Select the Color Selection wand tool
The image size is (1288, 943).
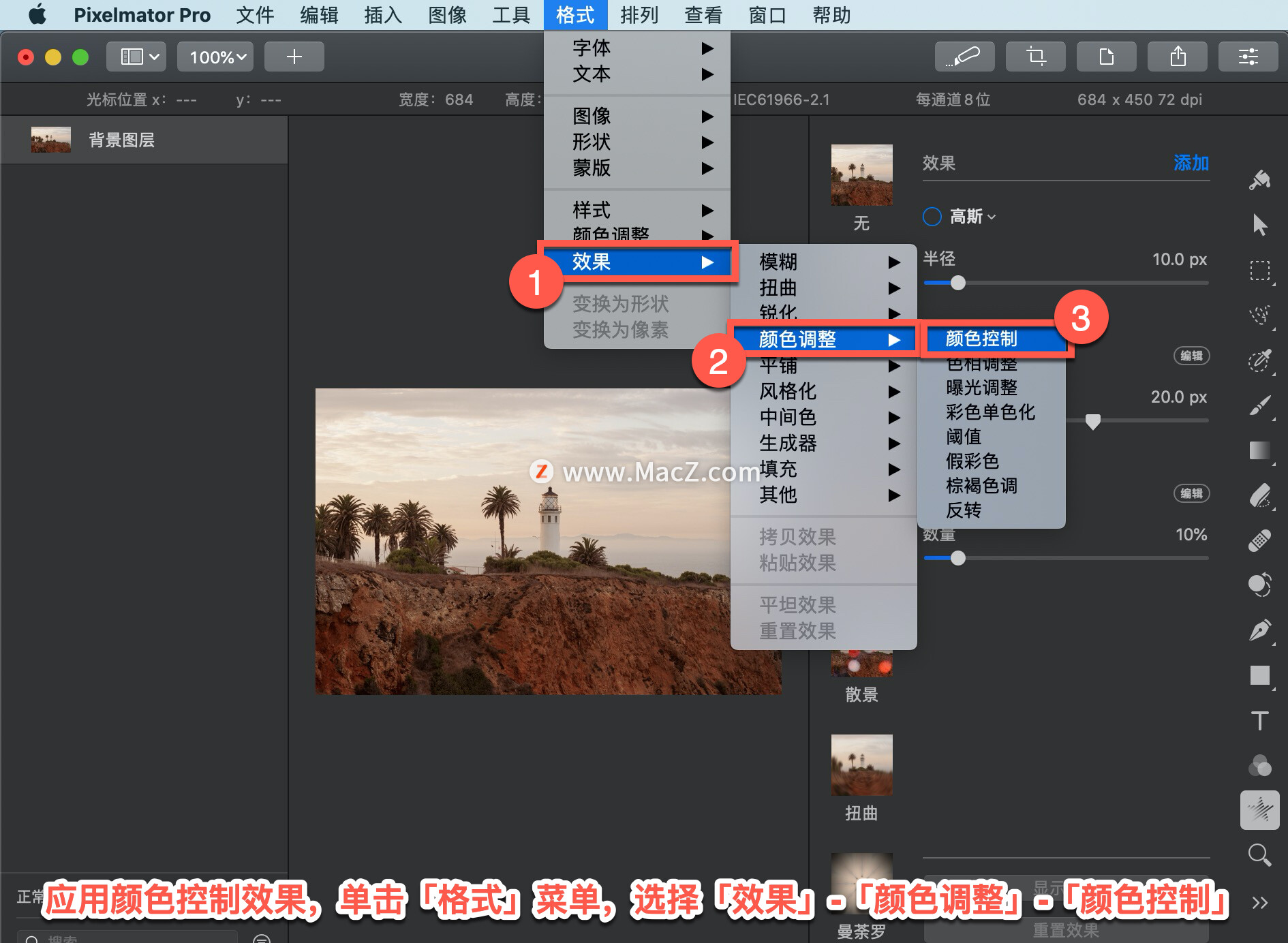click(x=1259, y=360)
